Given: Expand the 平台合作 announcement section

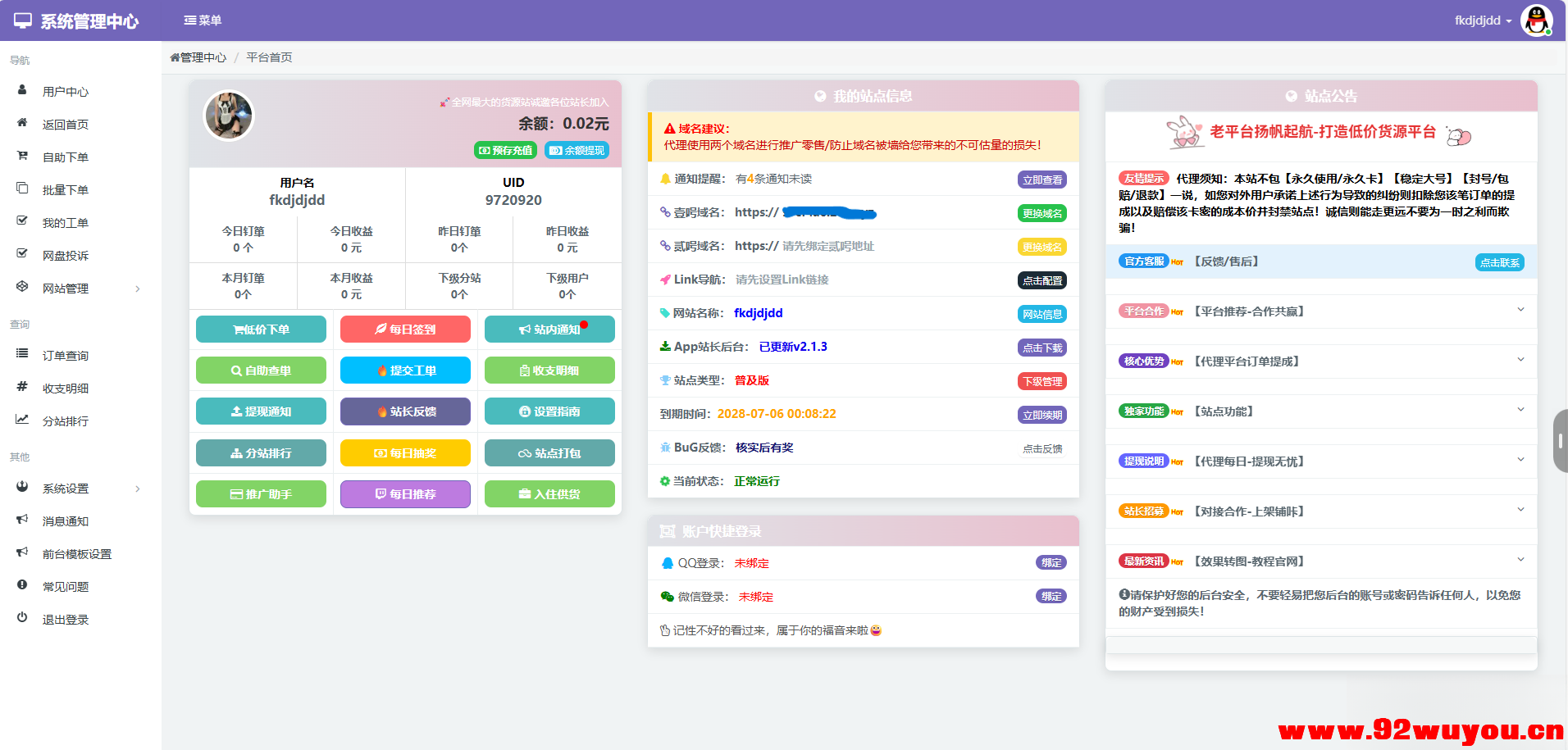Looking at the screenshot, I should [1320, 311].
